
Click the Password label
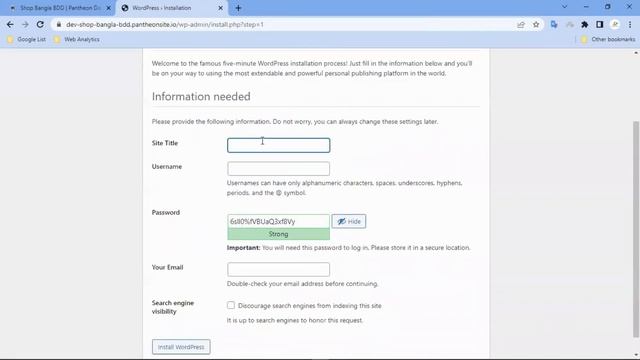(x=166, y=212)
